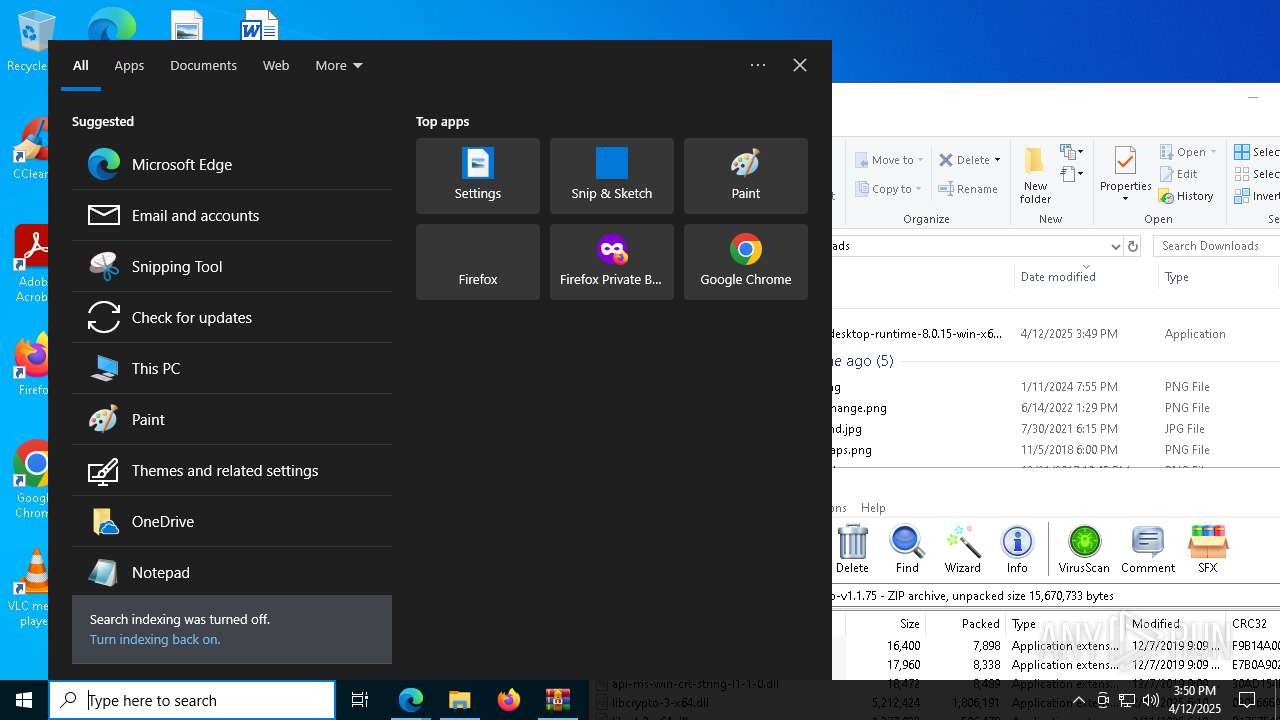Open Firefox Private Browsing tile

612,262
